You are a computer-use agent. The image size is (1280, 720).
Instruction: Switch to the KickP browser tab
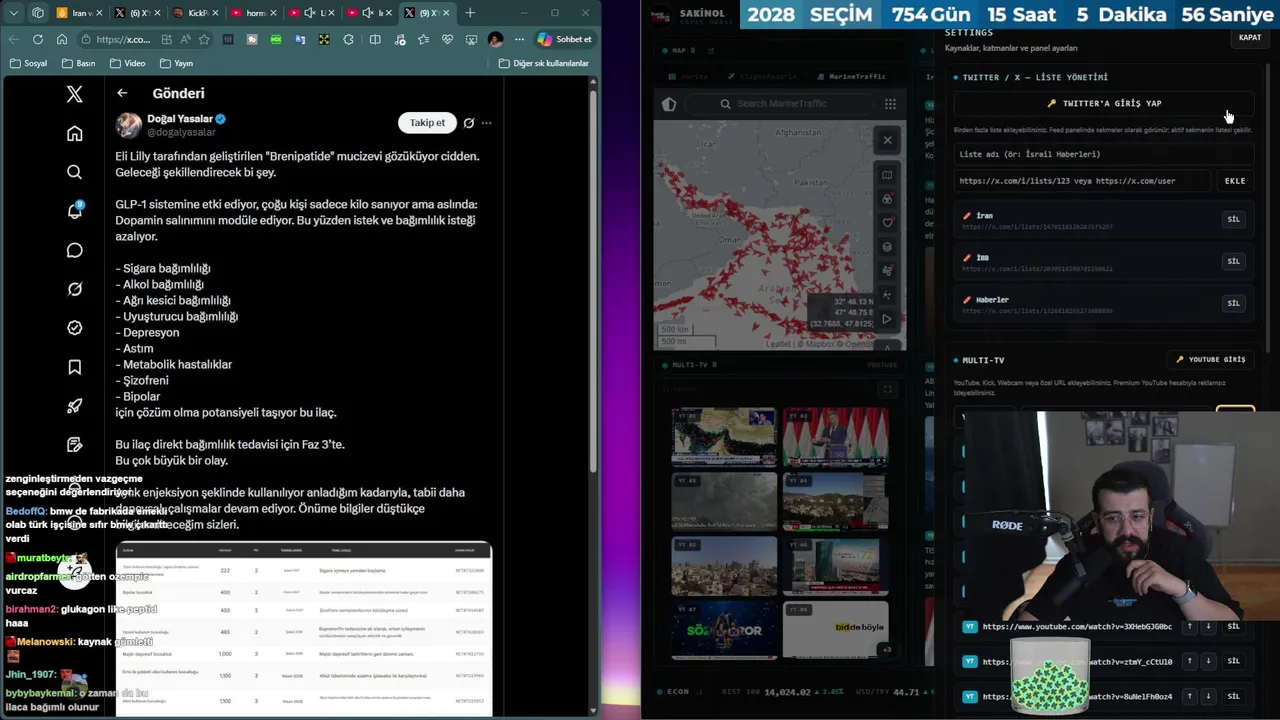pos(195,13)
